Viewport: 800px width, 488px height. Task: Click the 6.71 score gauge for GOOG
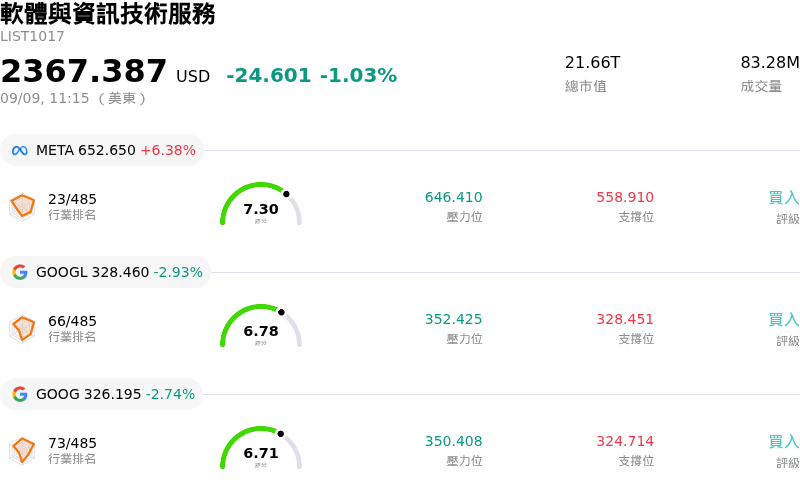[x=261, y=448]
